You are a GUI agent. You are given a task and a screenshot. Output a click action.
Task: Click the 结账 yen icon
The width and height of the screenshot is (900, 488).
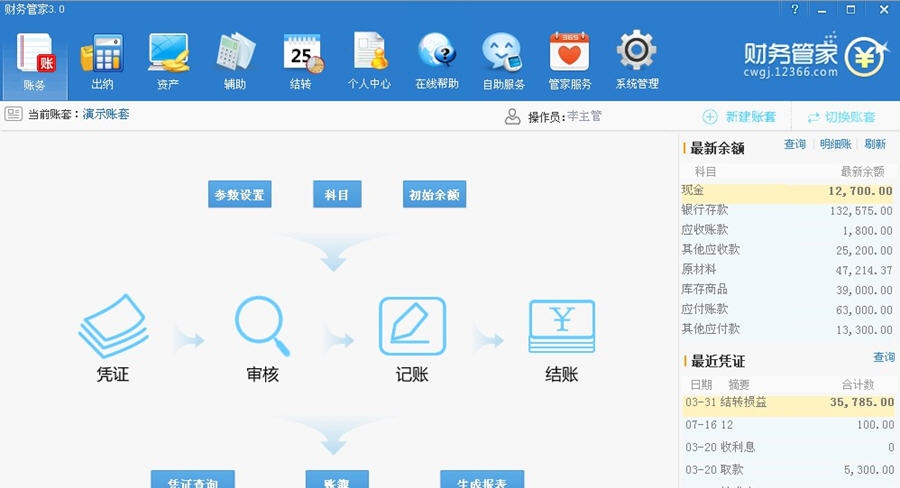[x=561, y=326]
